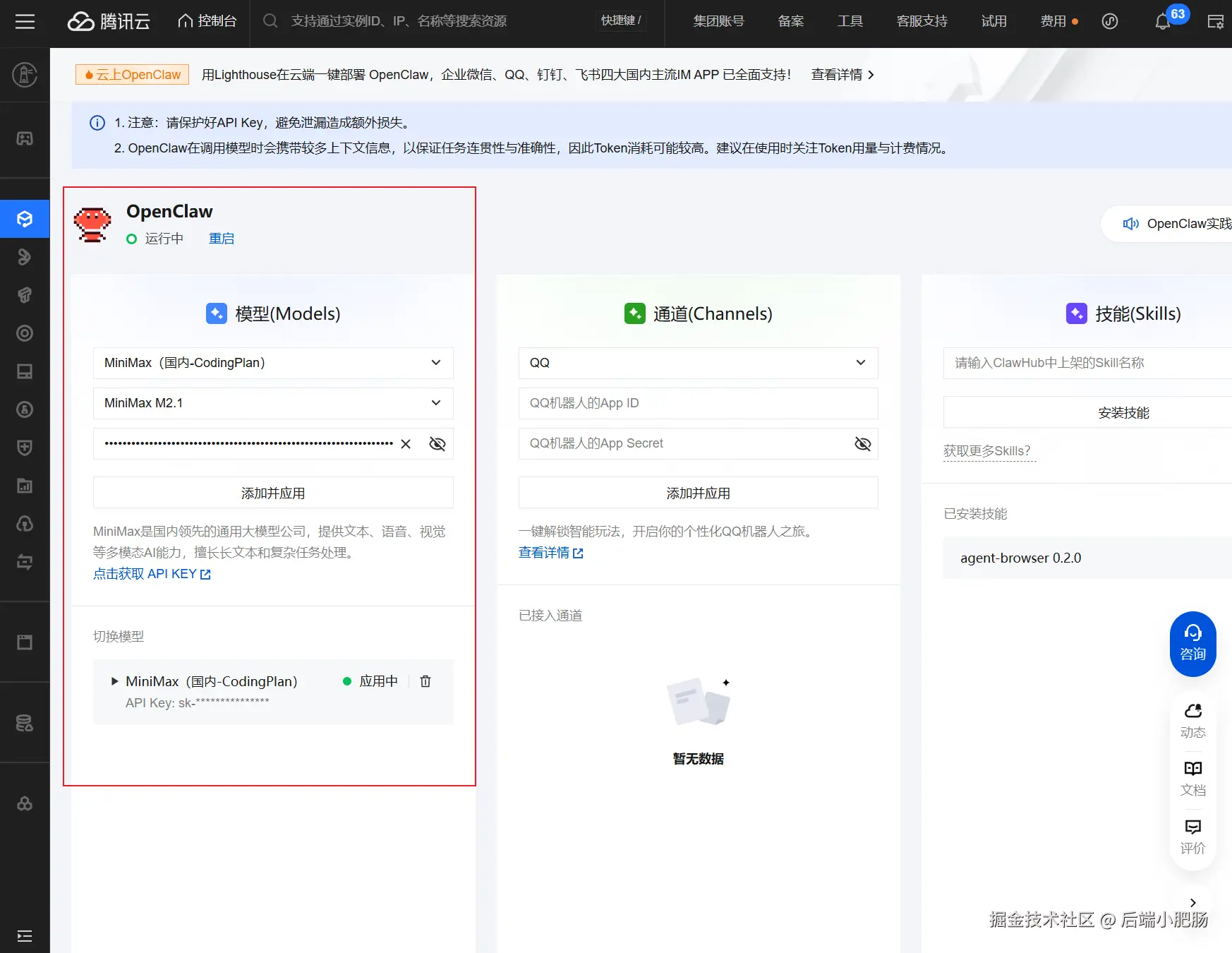Expand the sidebar using the bottom arrow-lines icon
The height and width of the screenshot is (953, 1232).
[25, 936]
